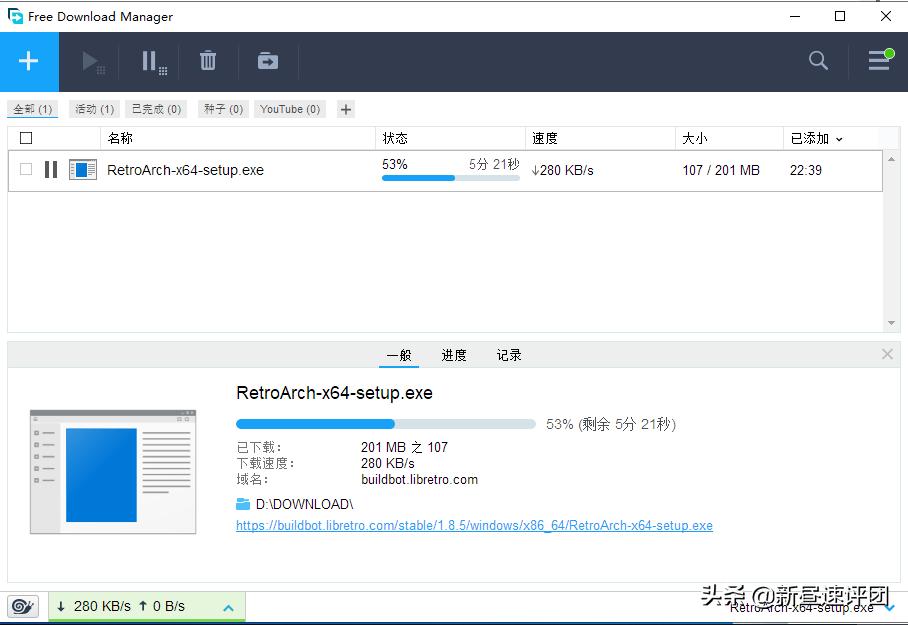The width and height of the screenshot is (908, 625).
Task: Pause RetroArch download using its row pause control
Action: click(51, 169)
